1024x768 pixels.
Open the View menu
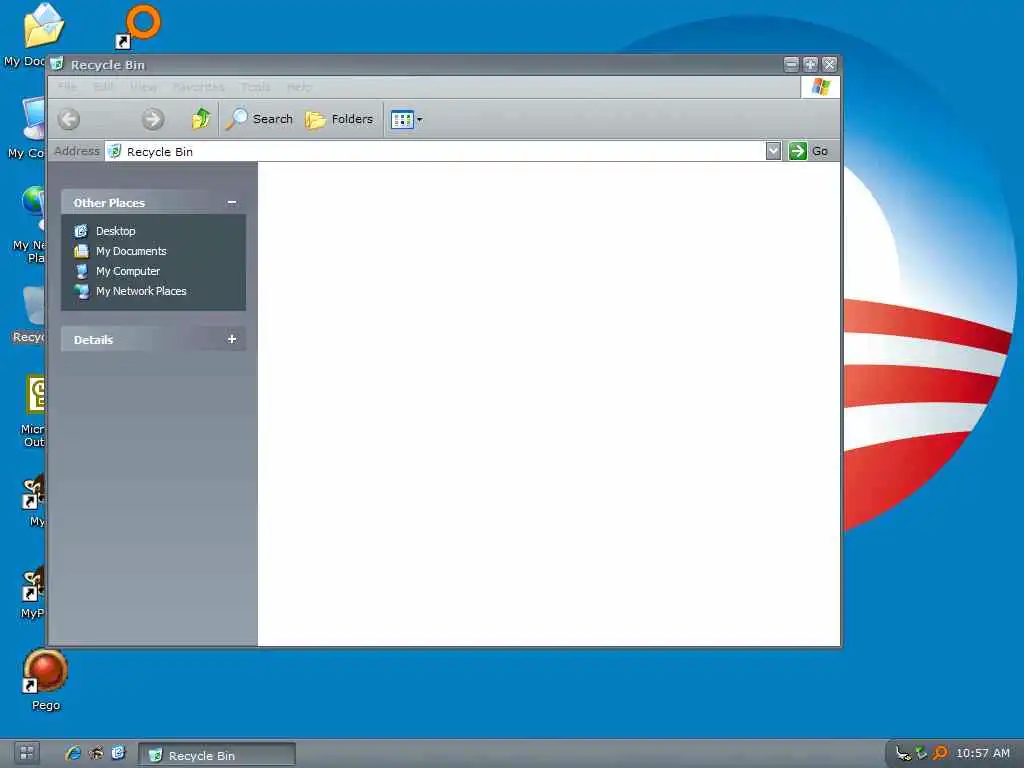[x=143, y=87]
